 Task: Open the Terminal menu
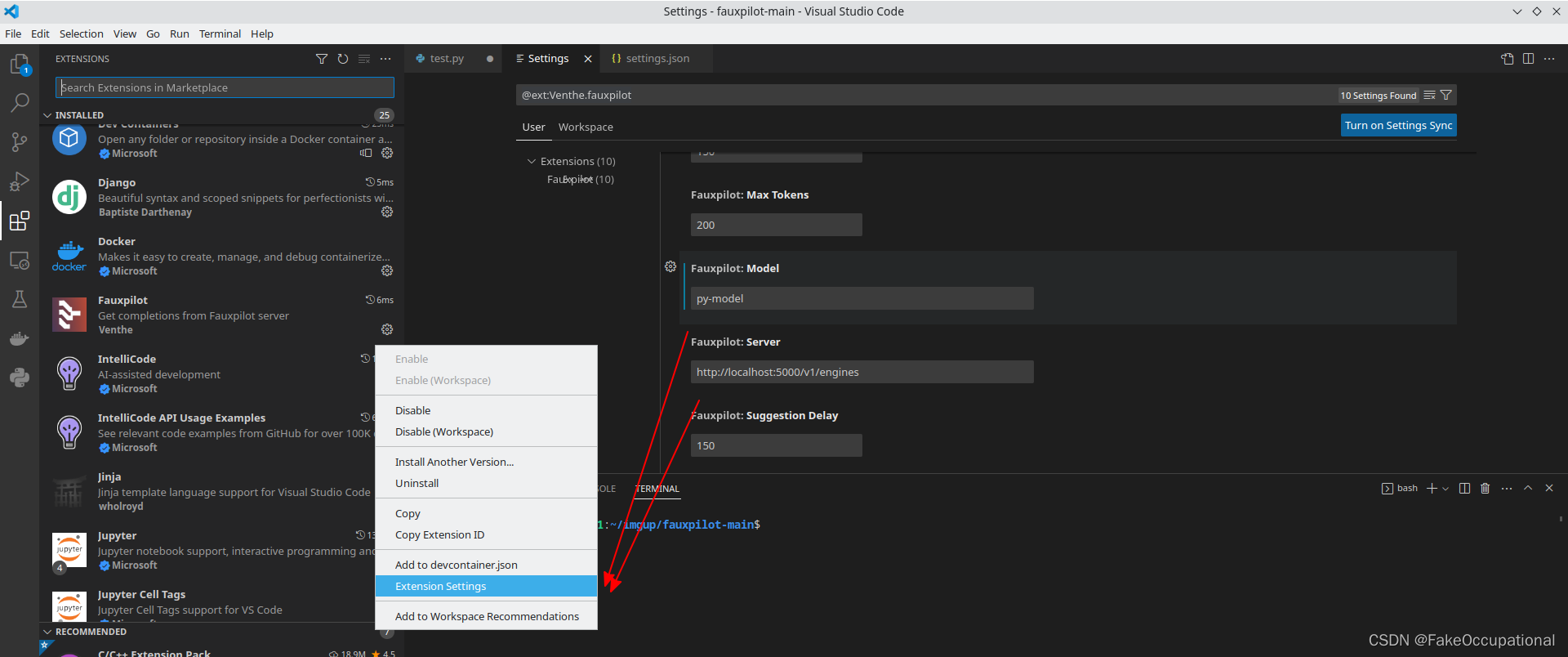220,34
